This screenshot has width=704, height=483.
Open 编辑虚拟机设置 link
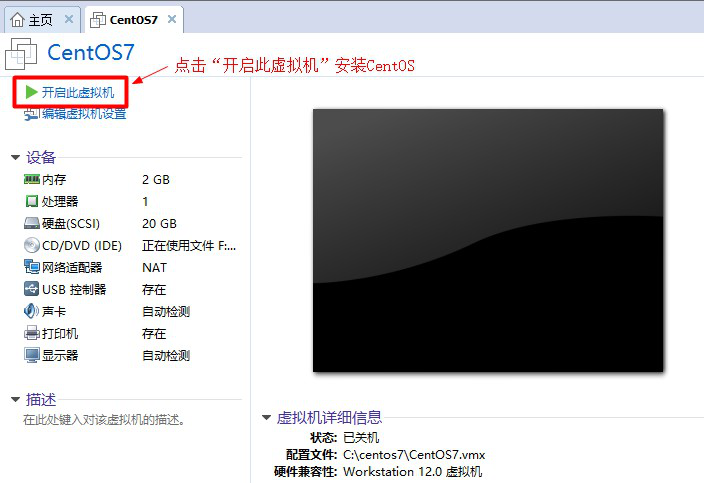[84, 114]
